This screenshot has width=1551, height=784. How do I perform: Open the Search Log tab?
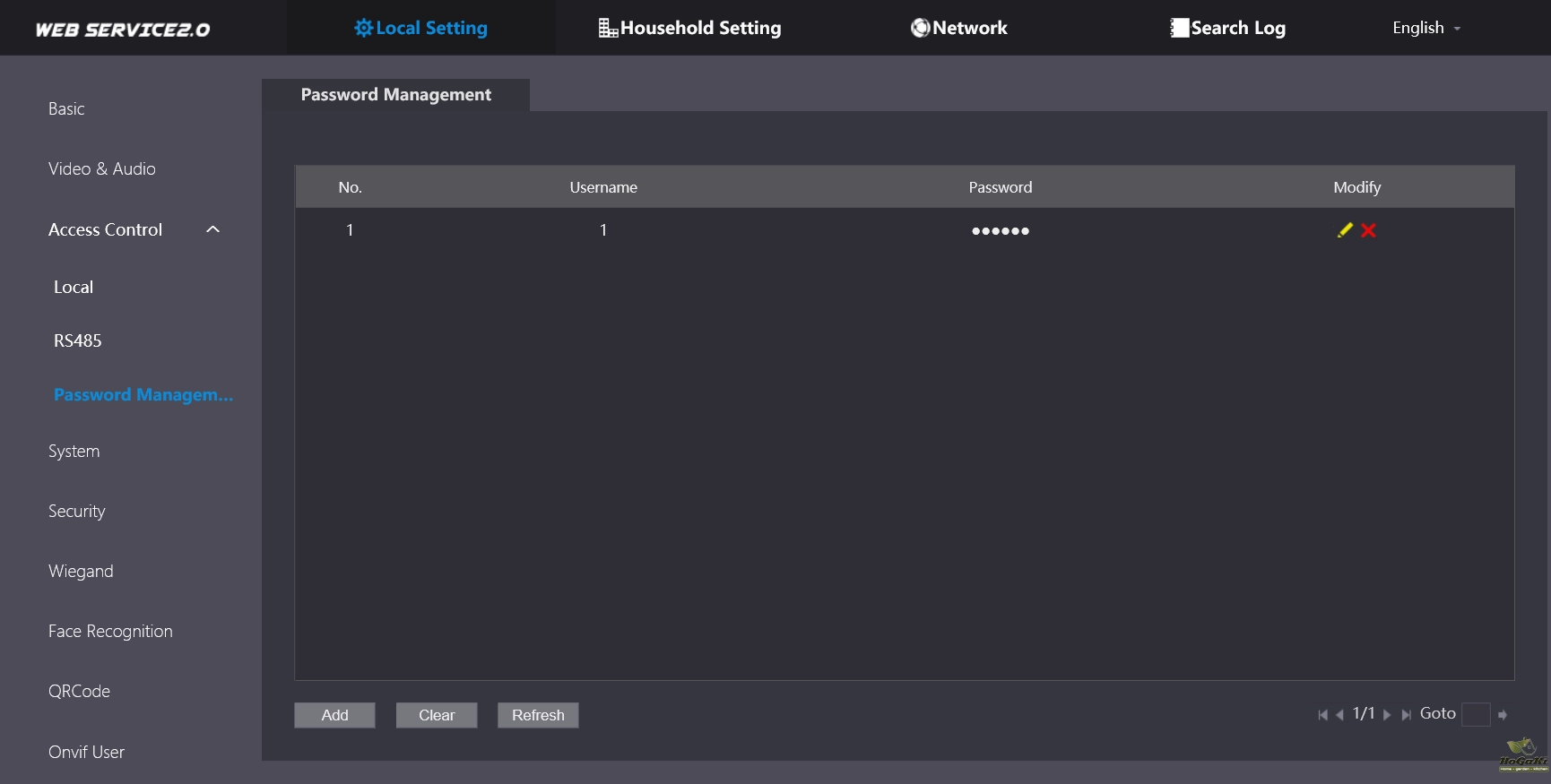(x=1227, y=28)
